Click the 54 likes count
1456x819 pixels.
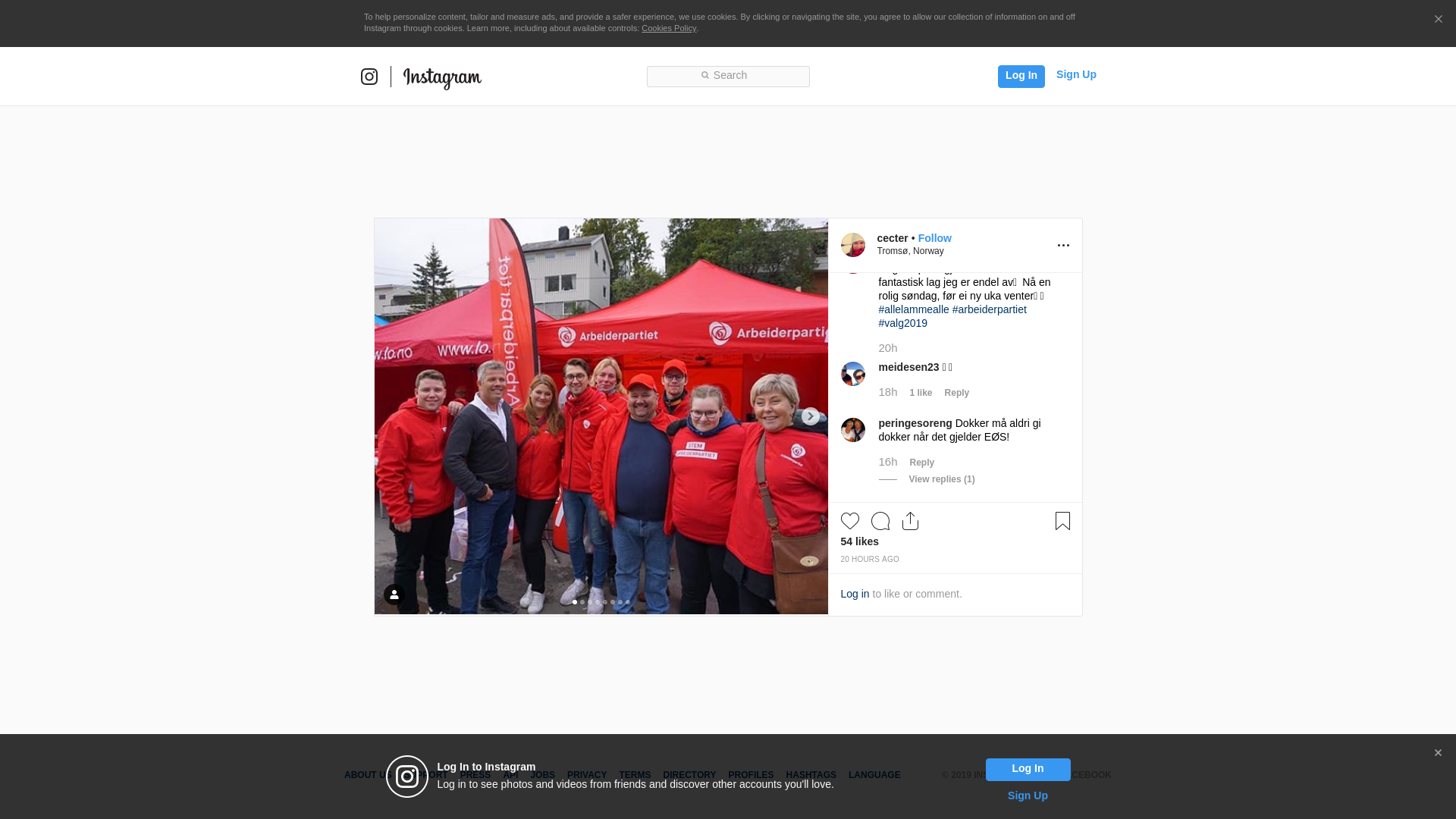pyautogui.click(x=859, y=541)
